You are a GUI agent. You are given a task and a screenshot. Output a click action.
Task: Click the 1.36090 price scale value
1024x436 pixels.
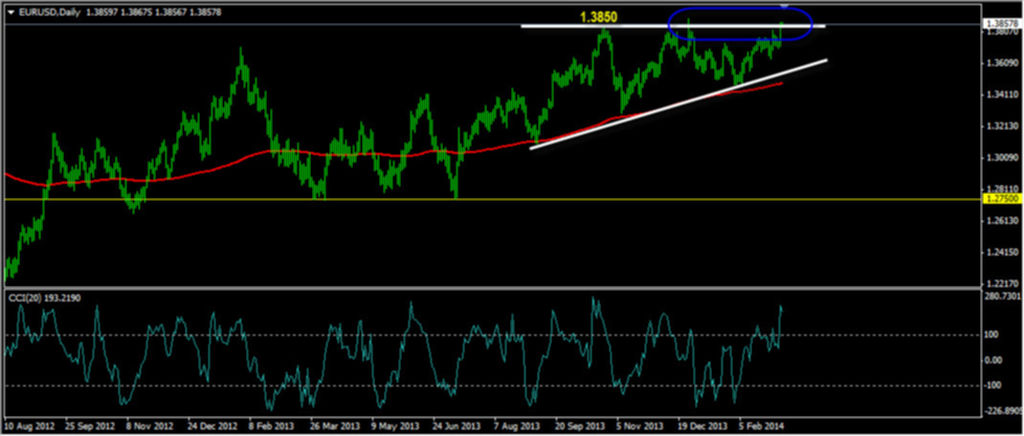1002,63
